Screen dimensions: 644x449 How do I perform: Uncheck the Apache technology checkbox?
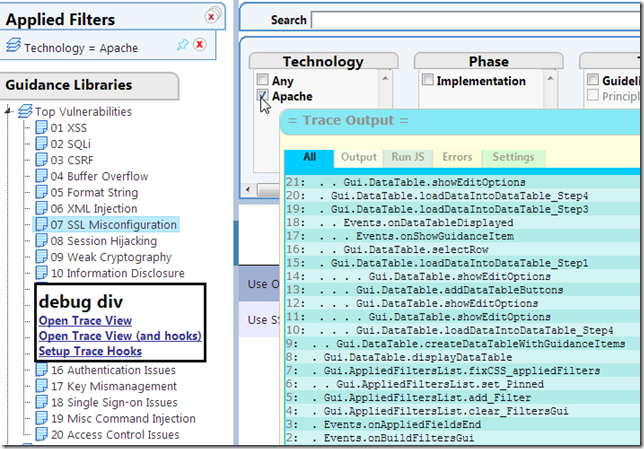click(x=262, y=96)
